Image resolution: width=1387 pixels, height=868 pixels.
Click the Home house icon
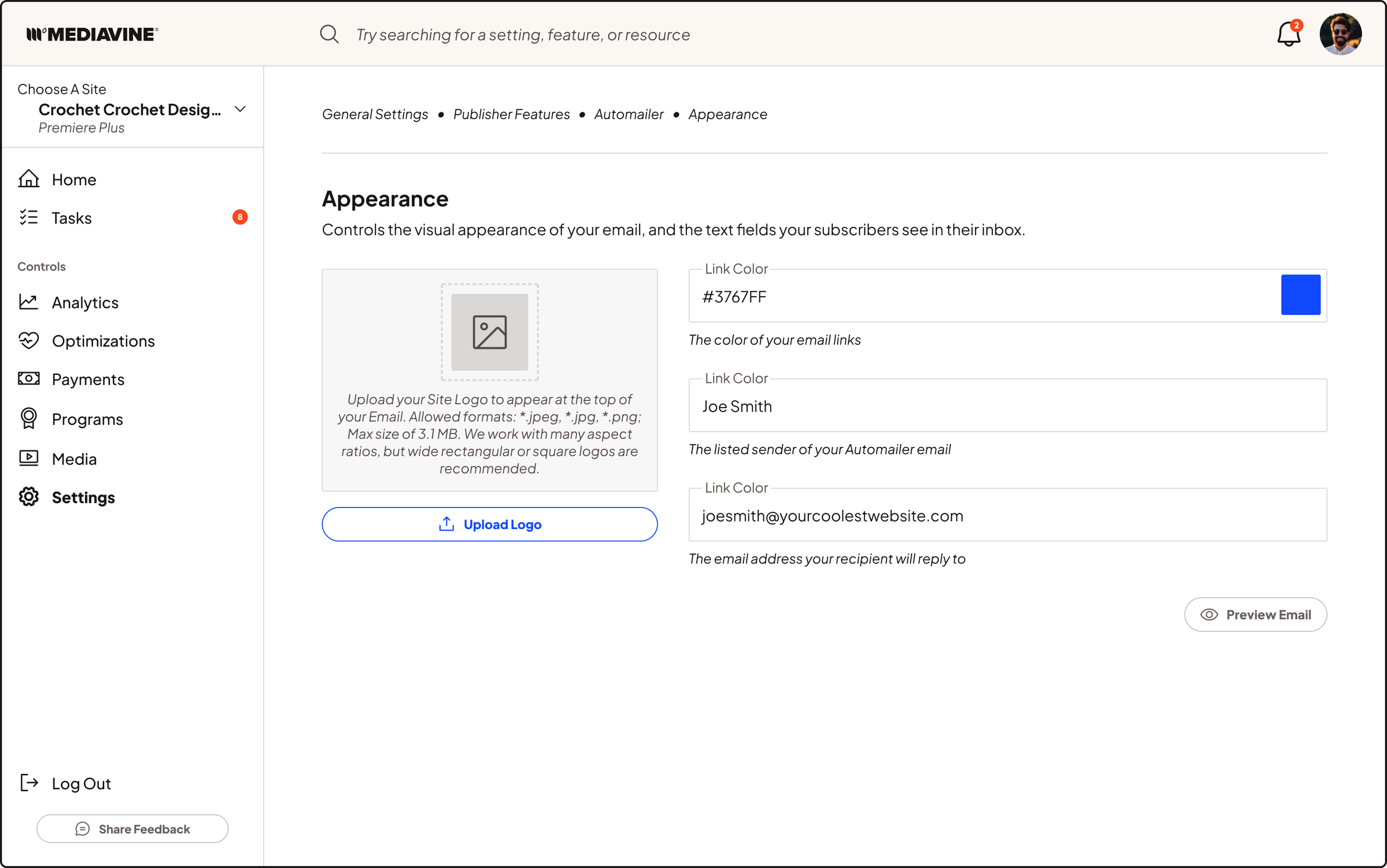pos(29,179)
